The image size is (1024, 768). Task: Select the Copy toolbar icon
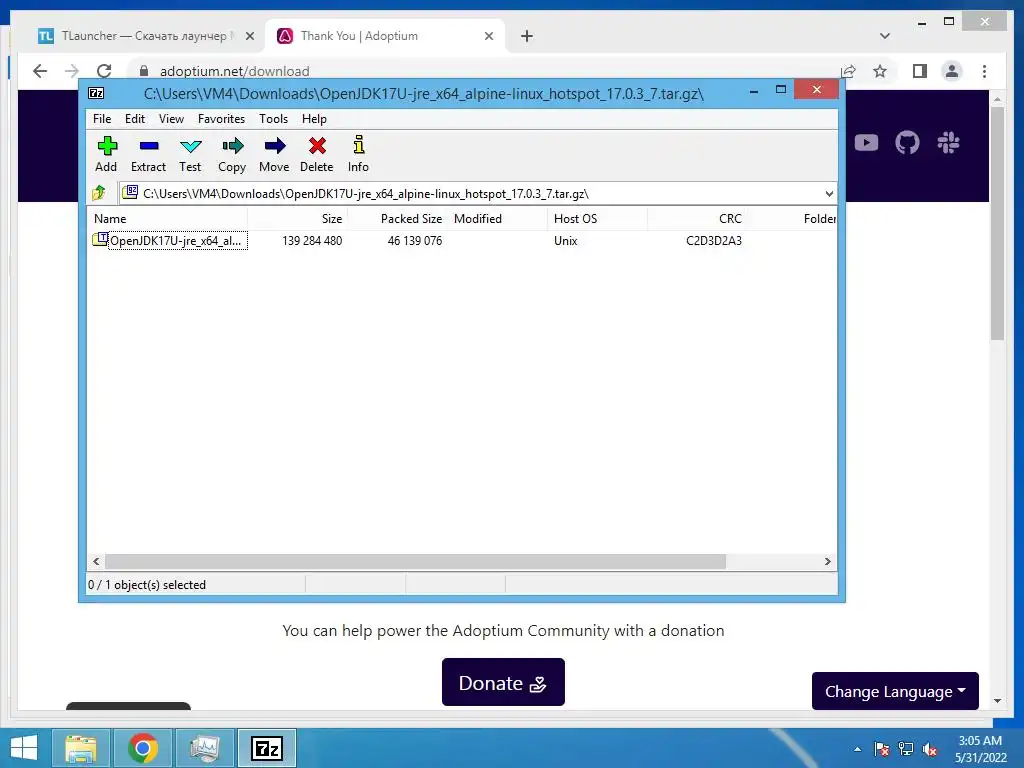232,154
